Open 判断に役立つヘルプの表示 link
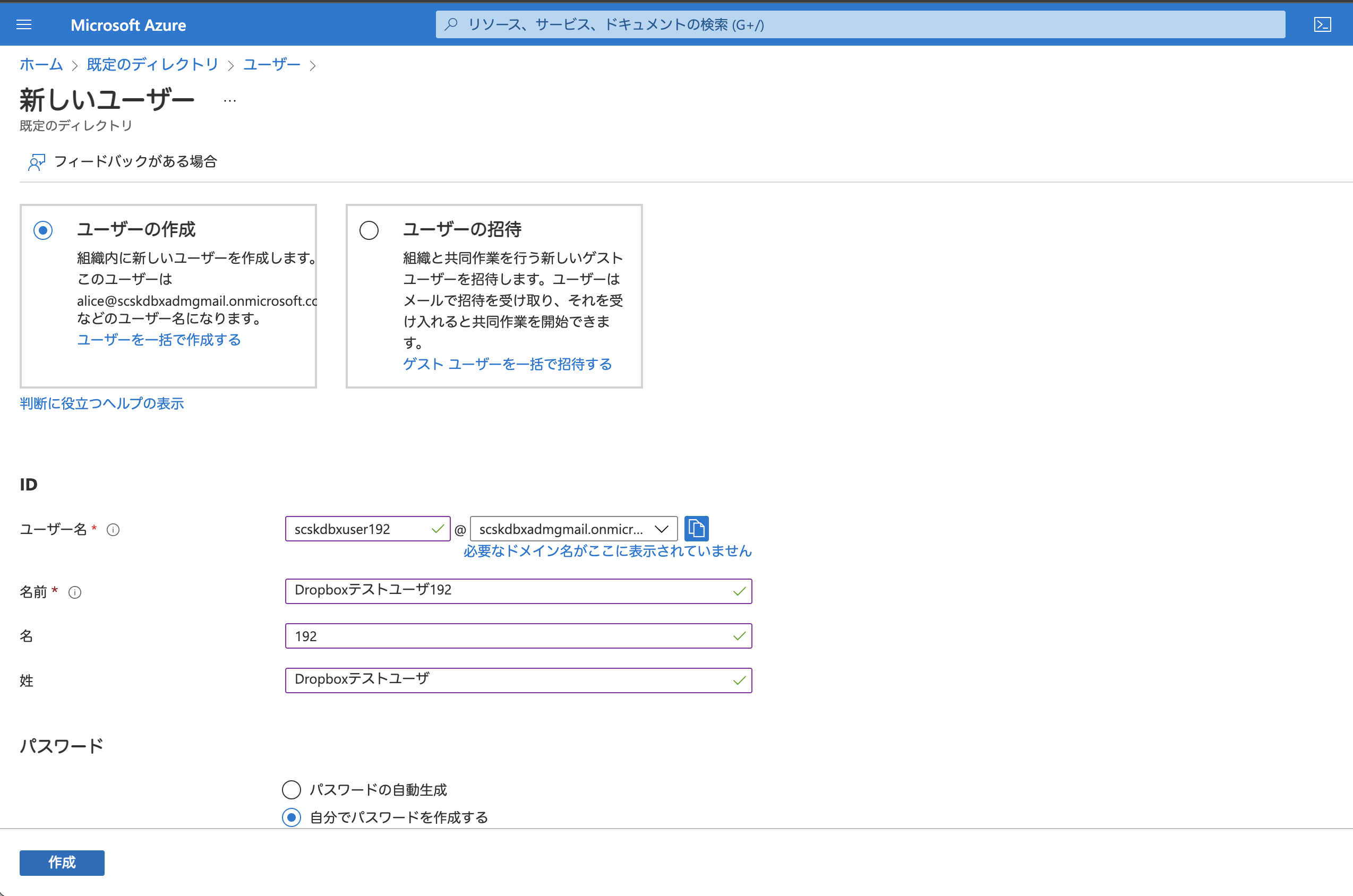 coord(102,403)
